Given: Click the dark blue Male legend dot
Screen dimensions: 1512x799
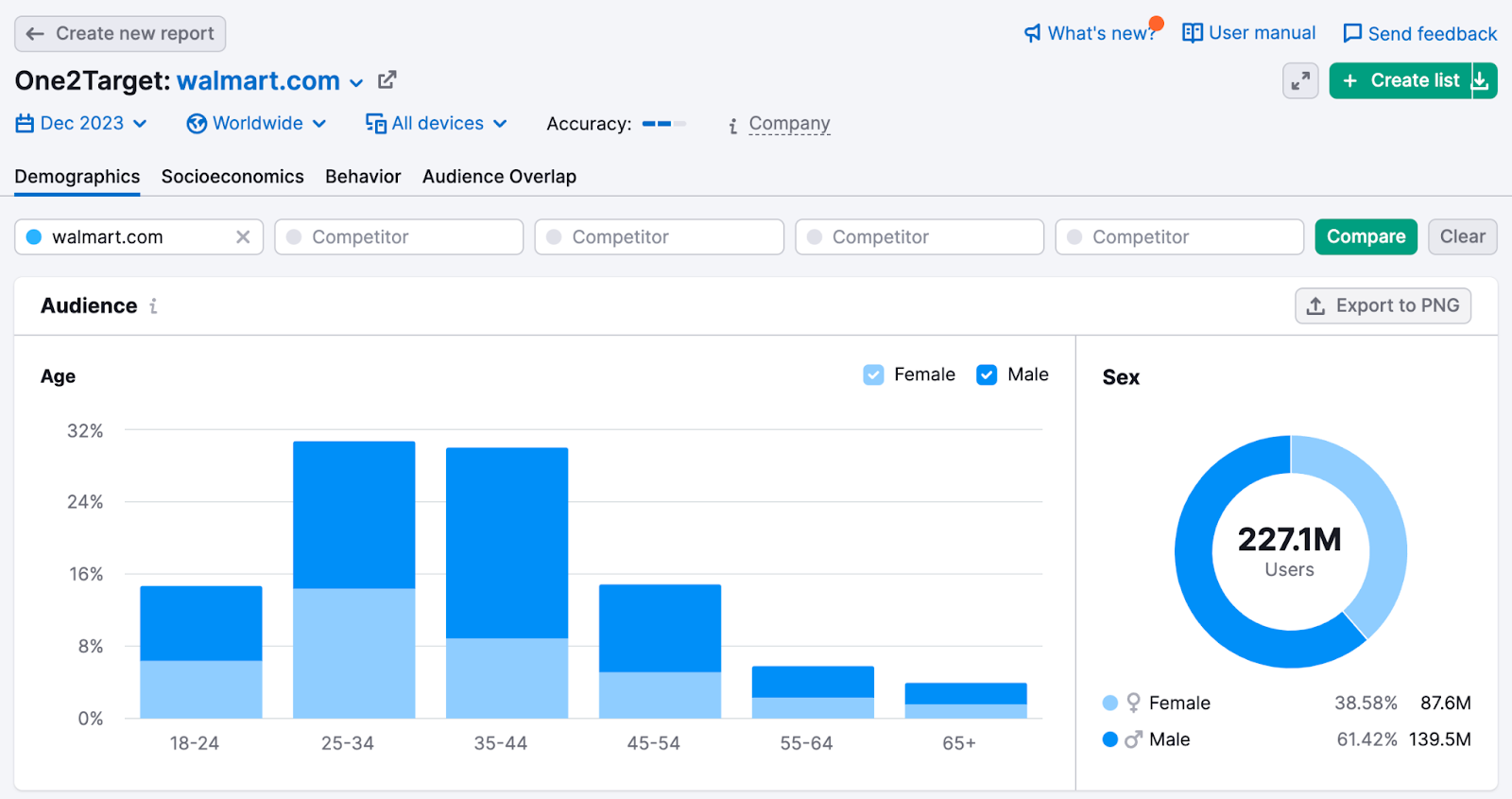Looking at the screenshot, I should [x=1110, y=739].
